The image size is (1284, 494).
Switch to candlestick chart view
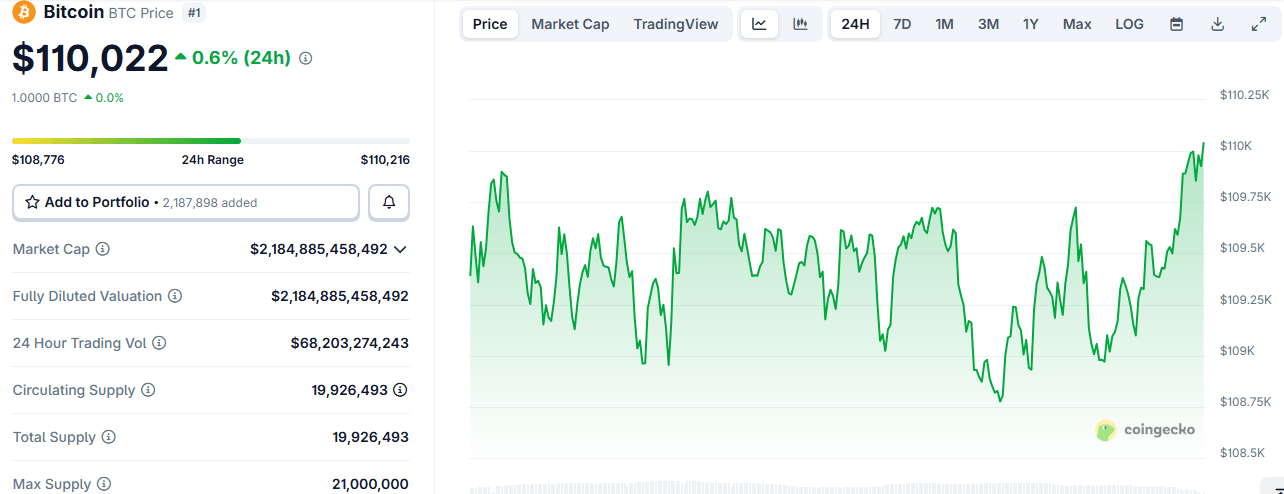800,24
